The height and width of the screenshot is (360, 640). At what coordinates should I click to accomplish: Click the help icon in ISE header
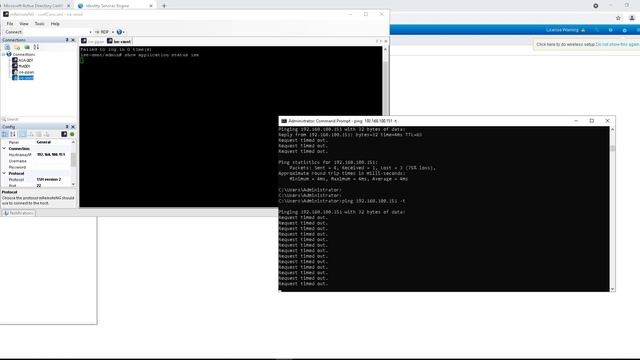pyautogui.click(x=611, y=30)
